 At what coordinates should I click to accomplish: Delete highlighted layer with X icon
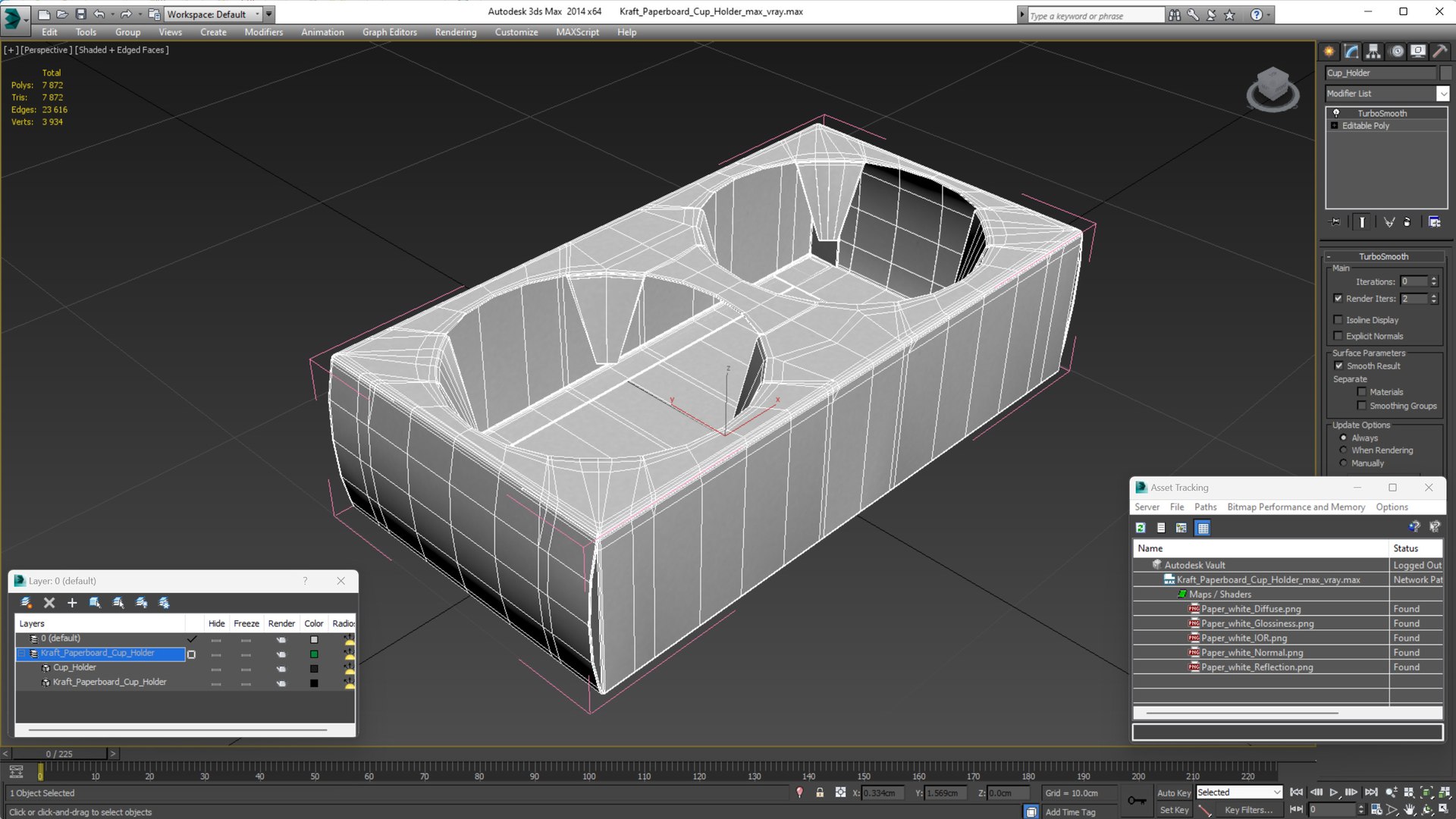click(x=49, y=603)
